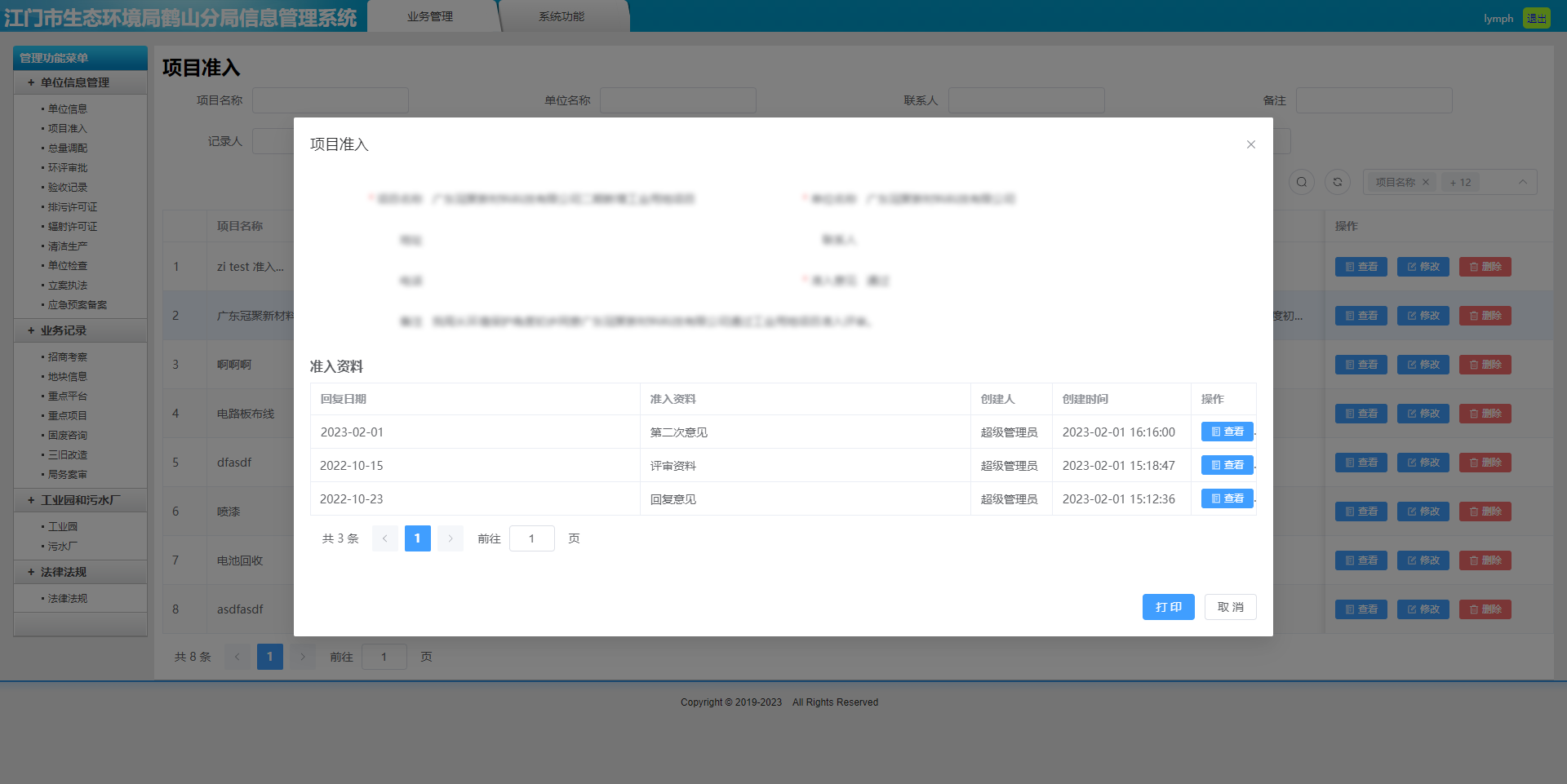This screenshot has height=784, width=1567.
Task: Go to previous page in main pagination
Action: [x=237, y=657]
